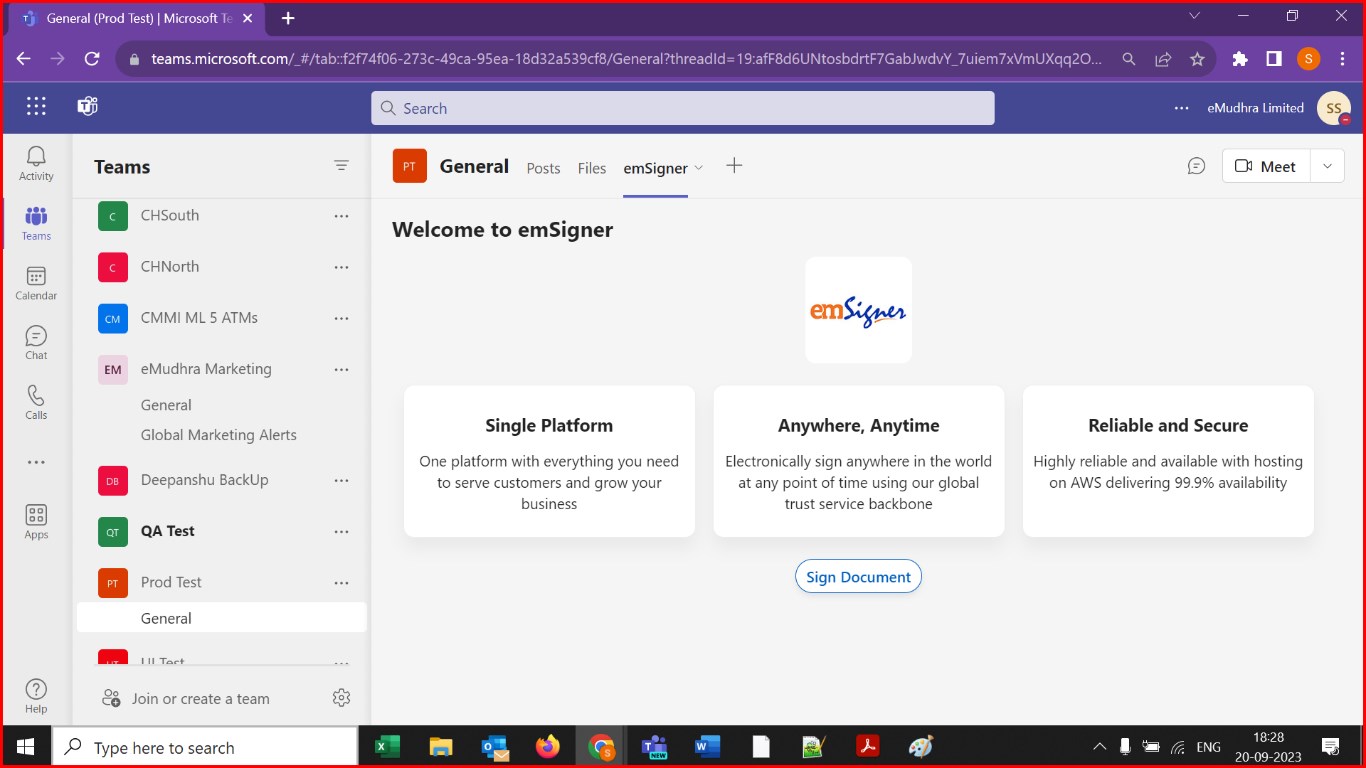Click the browser address bar URL
Viewport: 1366px width, 768px height.
coord(627,59)
